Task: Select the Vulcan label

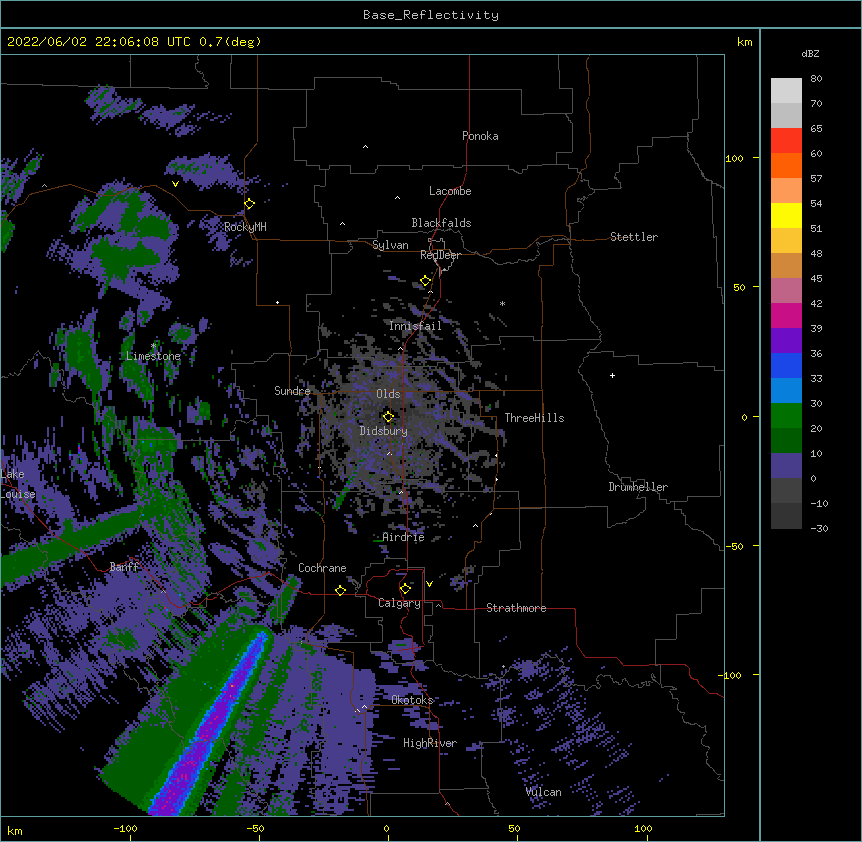Action: pyautogui.click(x=544, y=792)
